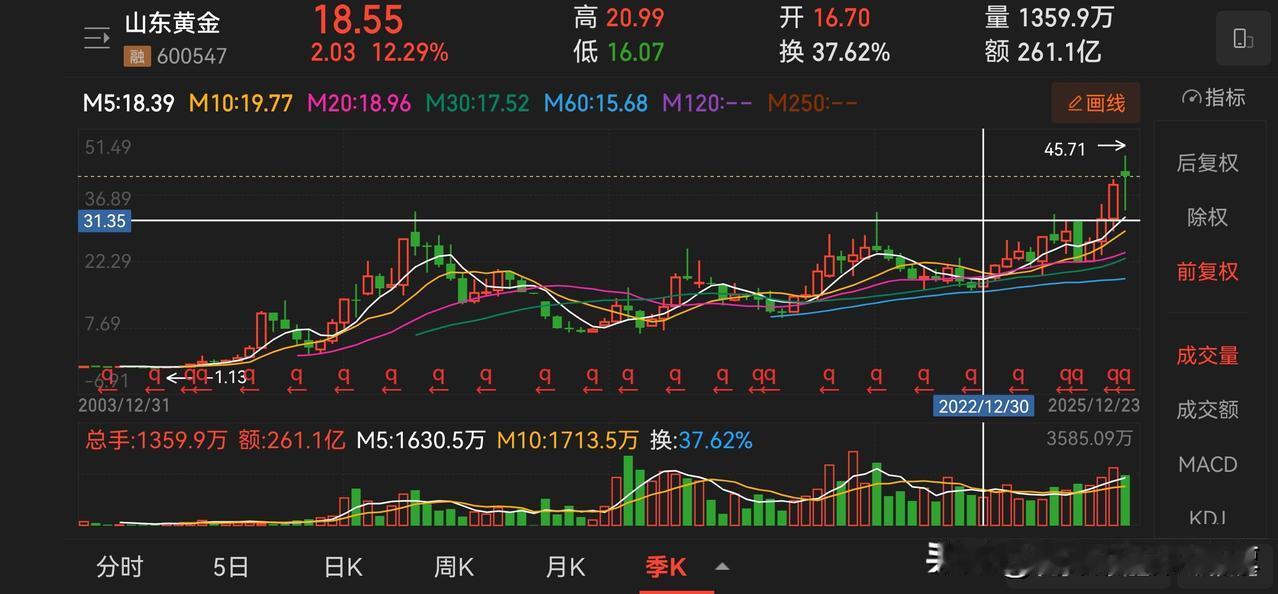Tap the 2022/12/30 crosshair date label
The image size is (1278, 594).
pos(984,406)
